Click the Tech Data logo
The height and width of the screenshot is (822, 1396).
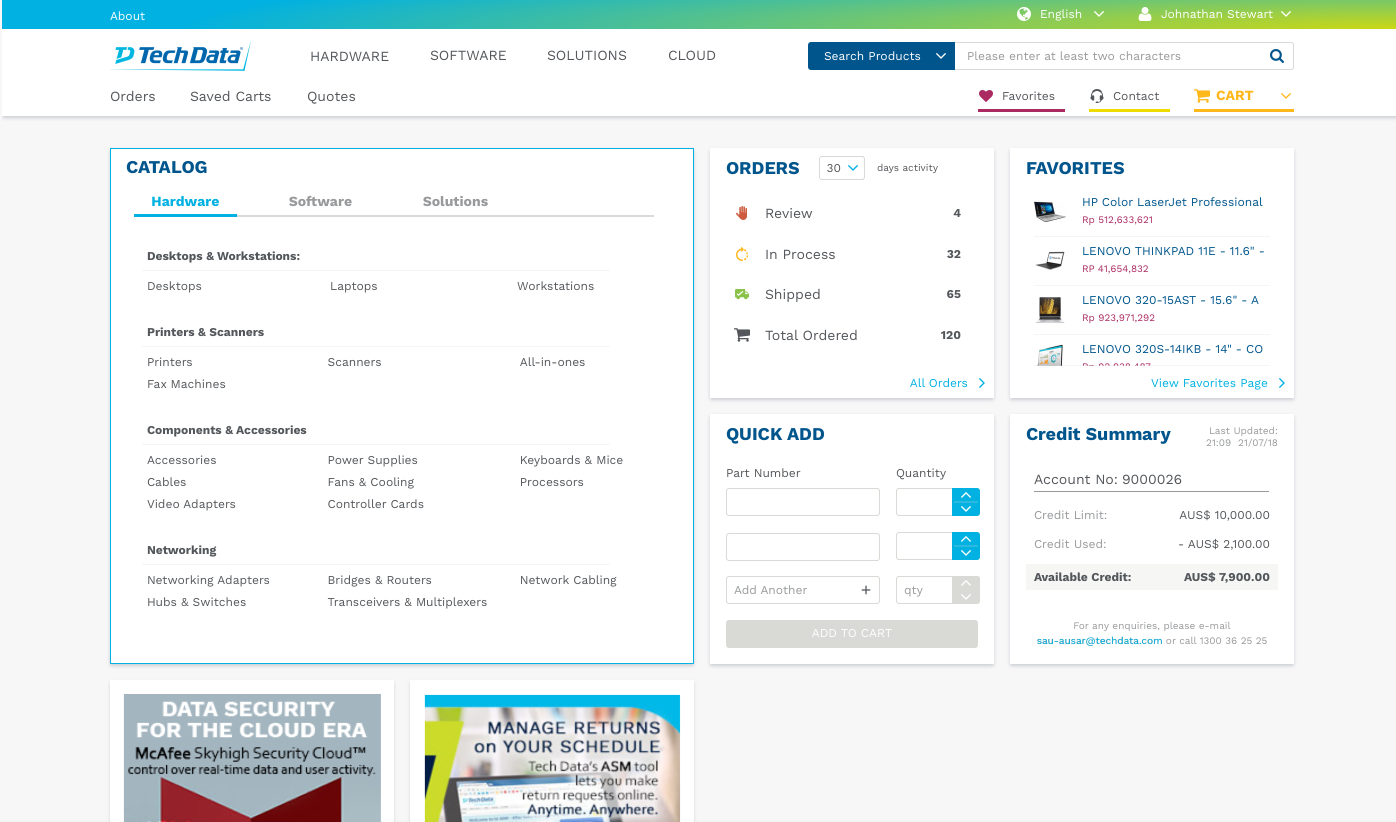(181, 56)
